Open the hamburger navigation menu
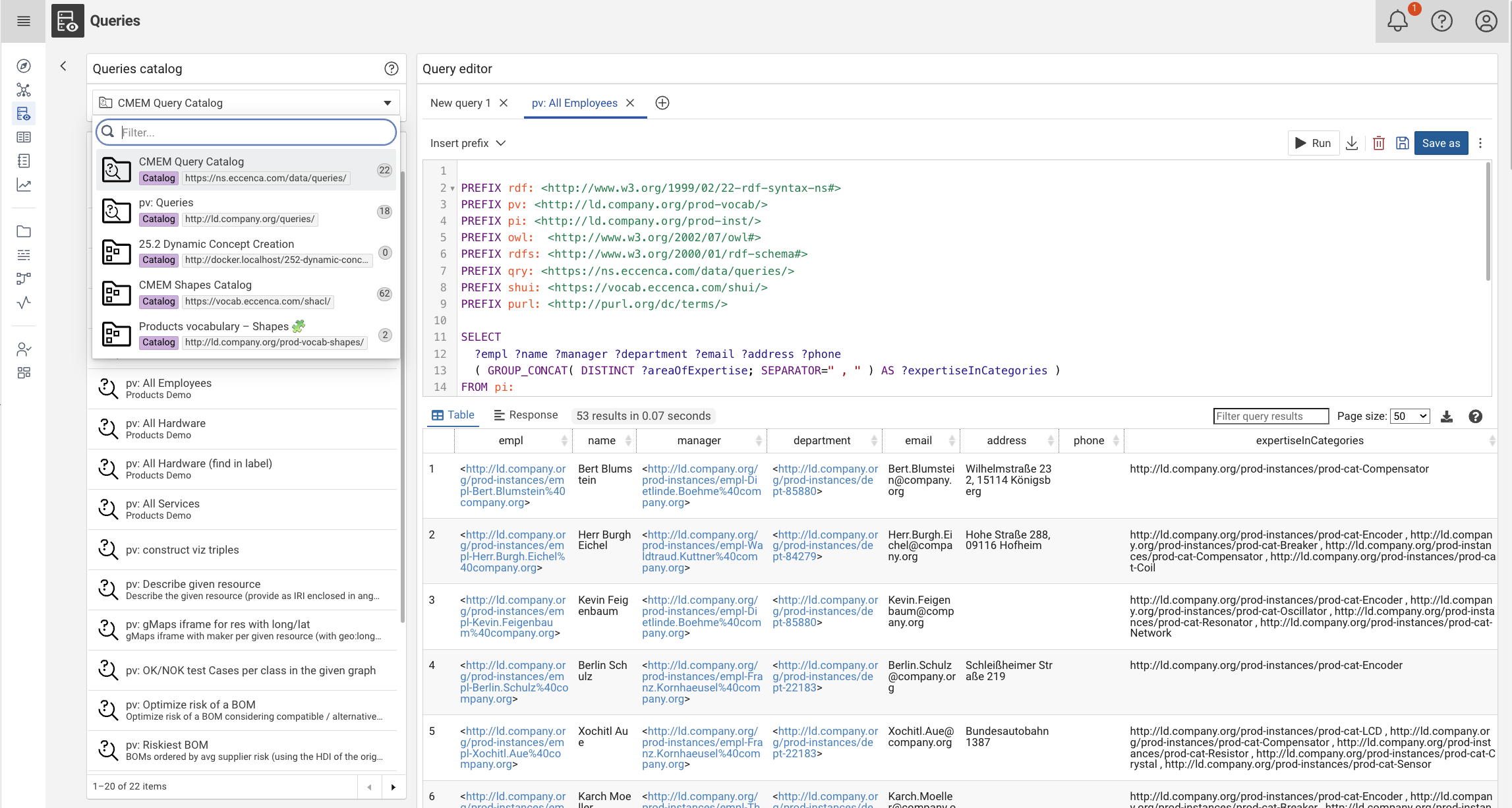The image size is (1512, 808). pos(23,21)
